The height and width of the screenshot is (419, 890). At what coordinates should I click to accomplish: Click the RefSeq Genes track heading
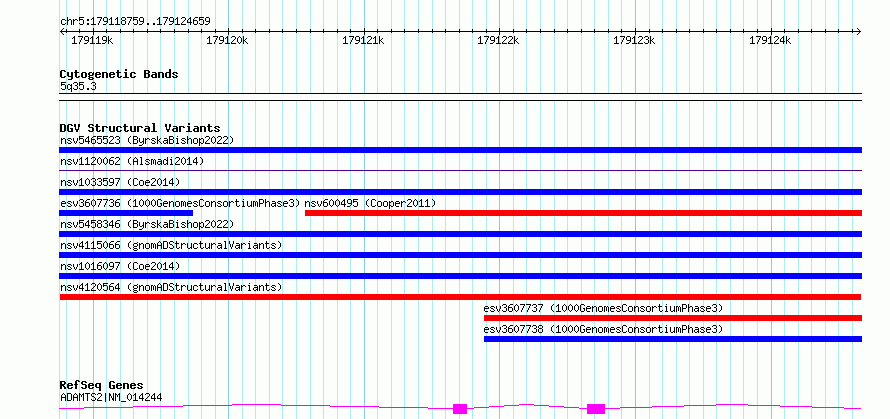click(101, 386)
